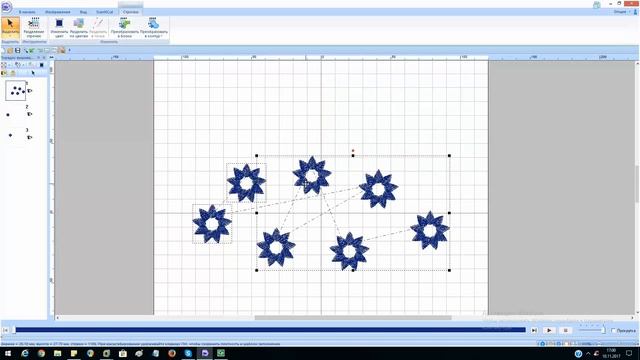
Task: Open the round application menu button
Action: tap(7, 7)
